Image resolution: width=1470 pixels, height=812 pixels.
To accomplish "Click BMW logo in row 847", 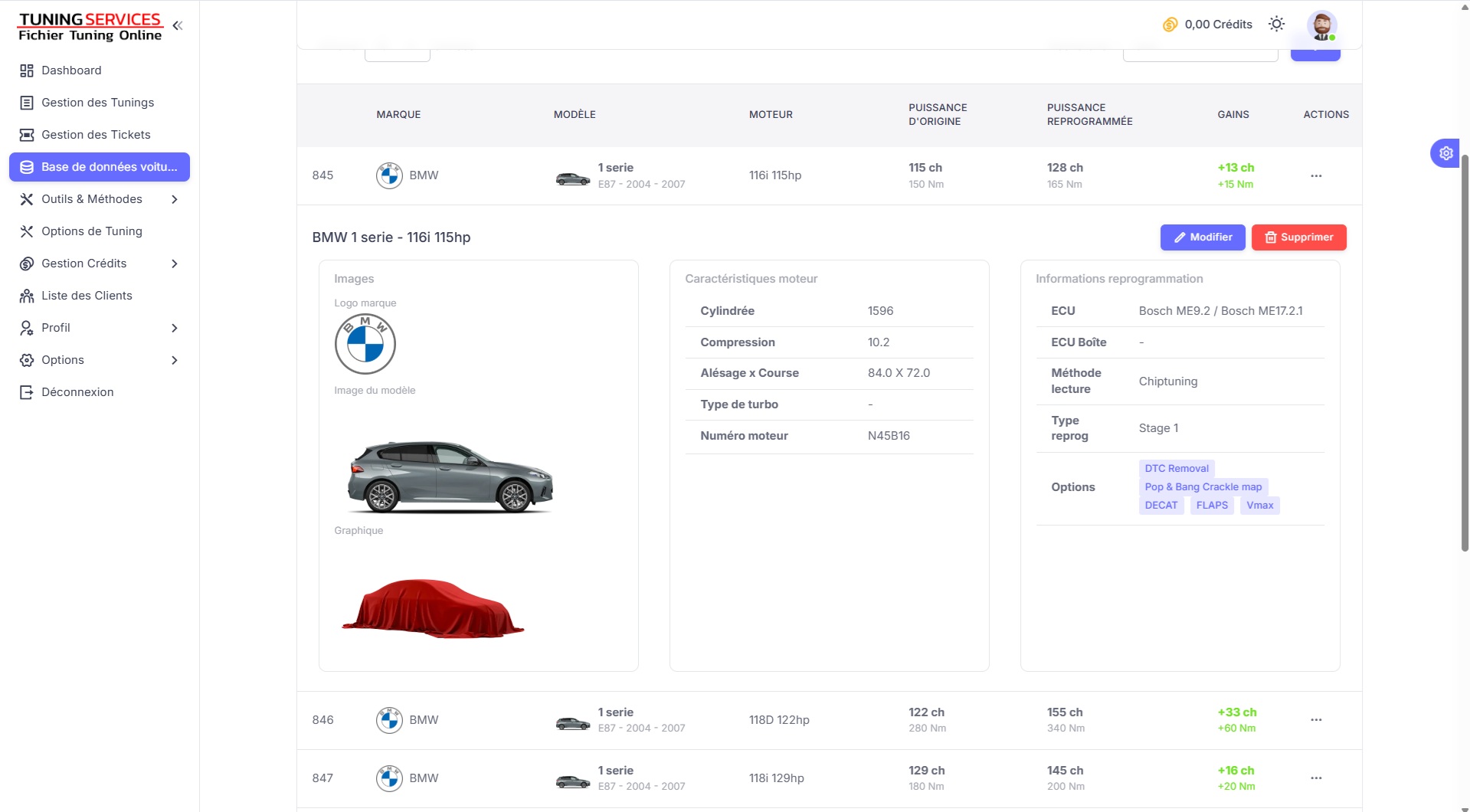I will (x=389, y=778).
